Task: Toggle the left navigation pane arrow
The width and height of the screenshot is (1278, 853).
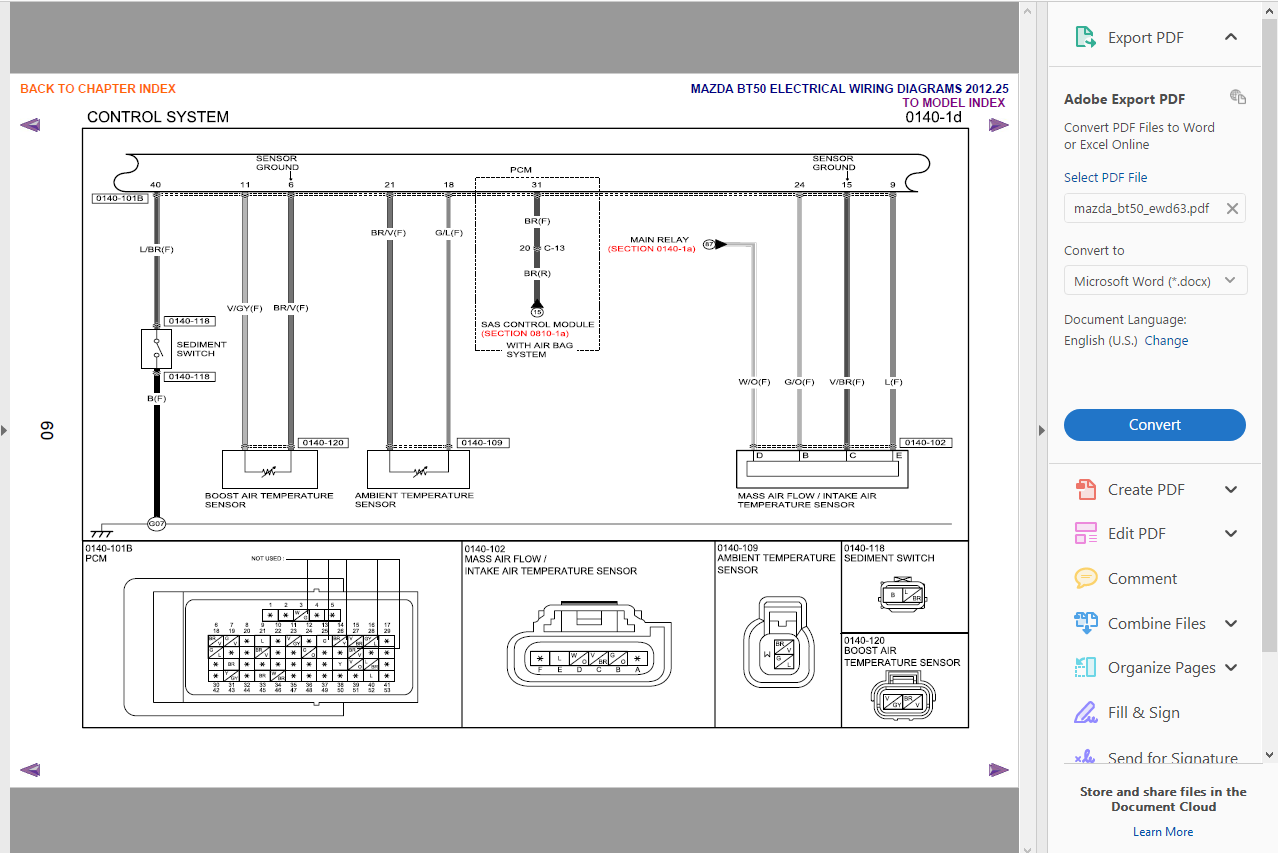Action: pyautogui.click(x=4, y=430)
